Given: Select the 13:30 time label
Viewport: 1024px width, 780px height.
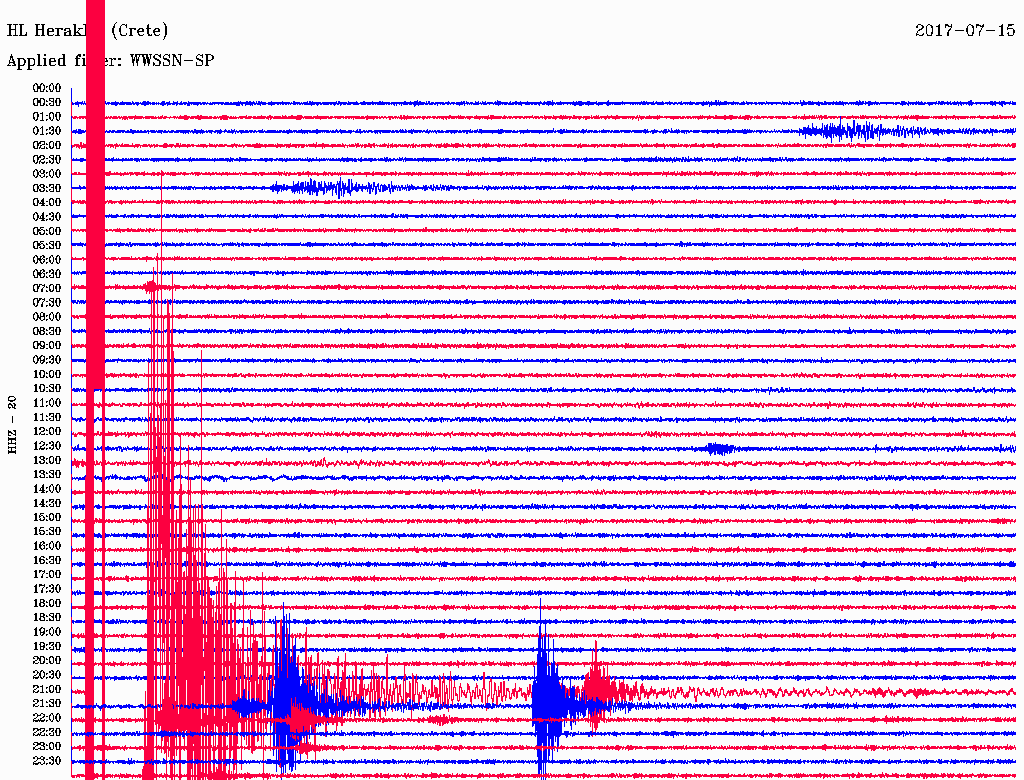Looking at the screenshot, I should point(46,474).
